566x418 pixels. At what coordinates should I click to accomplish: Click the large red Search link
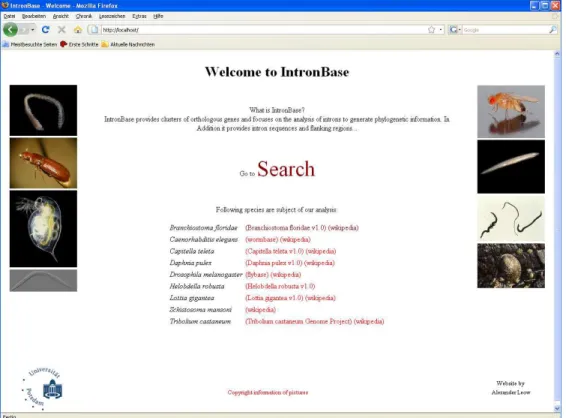point(286,169)
